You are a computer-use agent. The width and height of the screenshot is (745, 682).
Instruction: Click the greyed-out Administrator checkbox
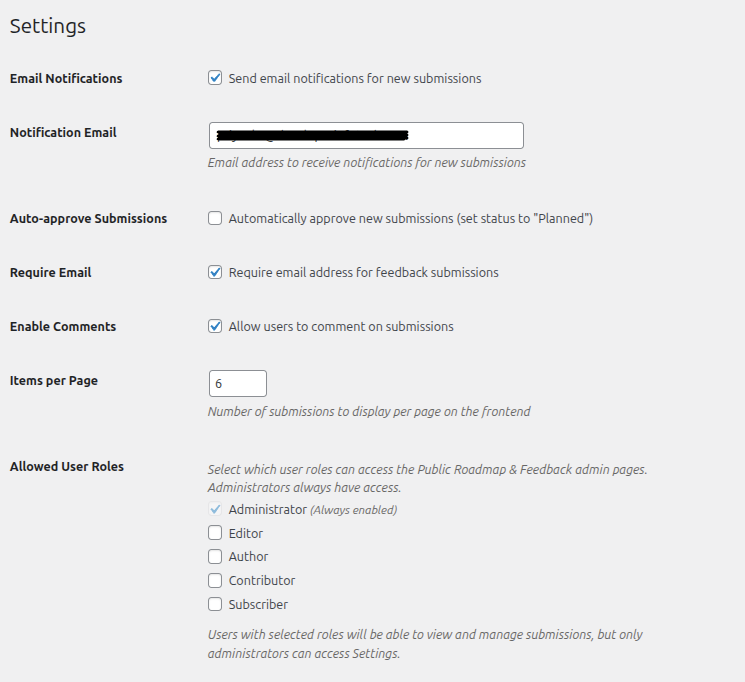coord(215,509)
